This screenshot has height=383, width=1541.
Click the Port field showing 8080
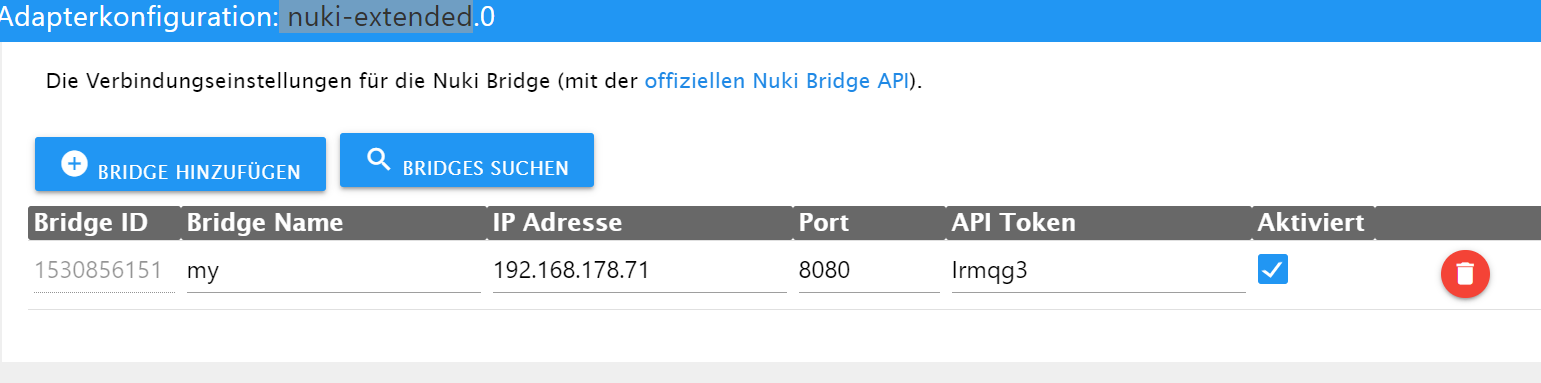869,271
